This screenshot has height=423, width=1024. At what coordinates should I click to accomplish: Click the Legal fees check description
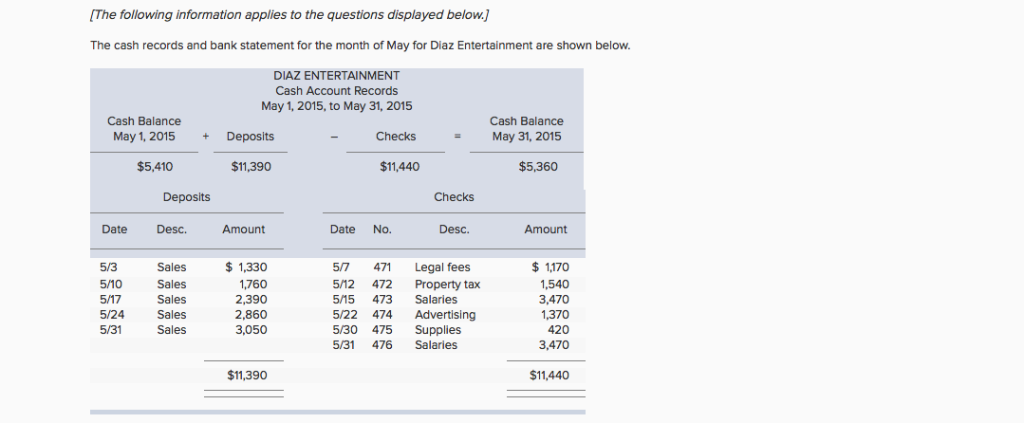pos(442,268)
